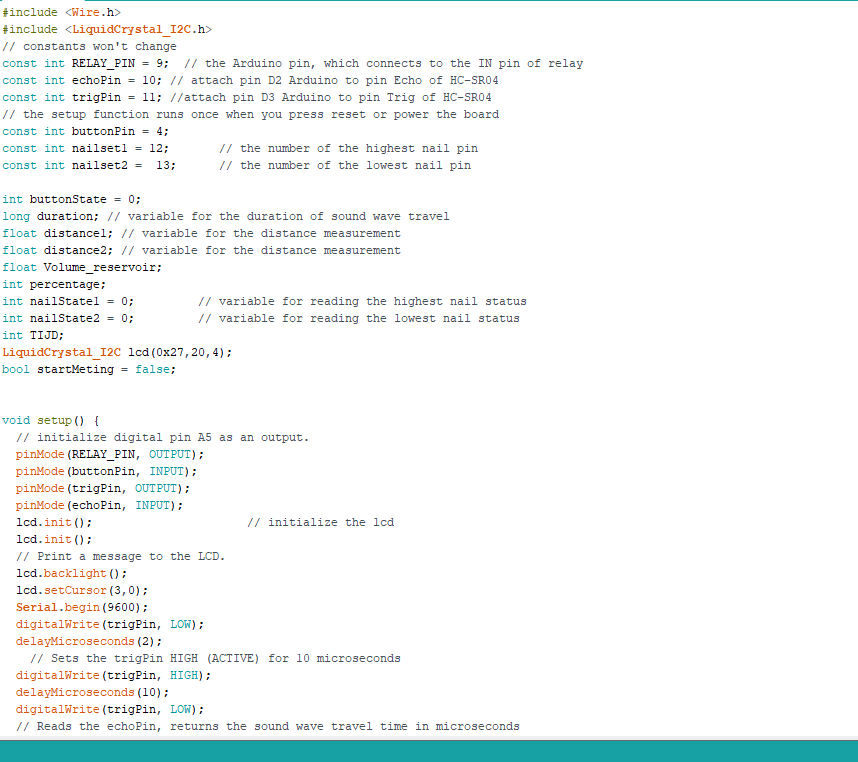Click the second 'lcd.init();' line
This screenshot has width=858, height=762.
point(54,539)
